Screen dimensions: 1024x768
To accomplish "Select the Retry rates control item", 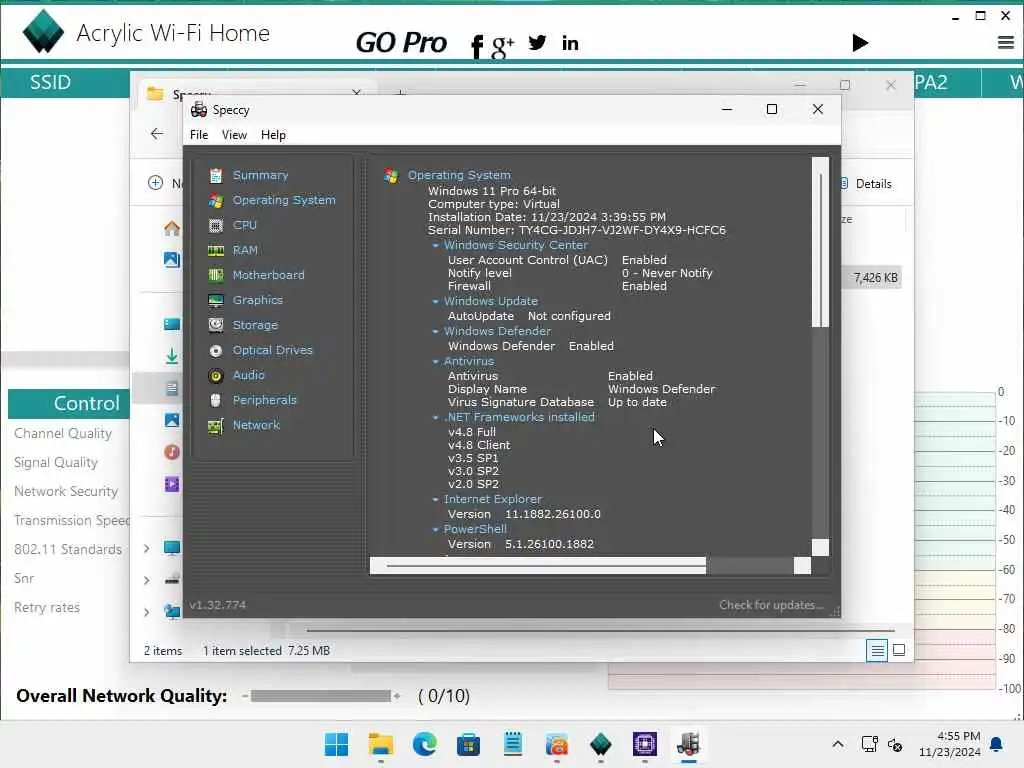I will (x=47, y=607).
